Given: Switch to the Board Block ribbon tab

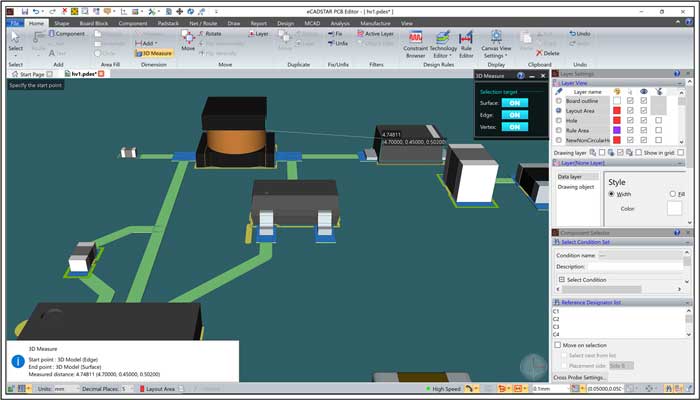Looking at the screenshot, I should (94, 22).
